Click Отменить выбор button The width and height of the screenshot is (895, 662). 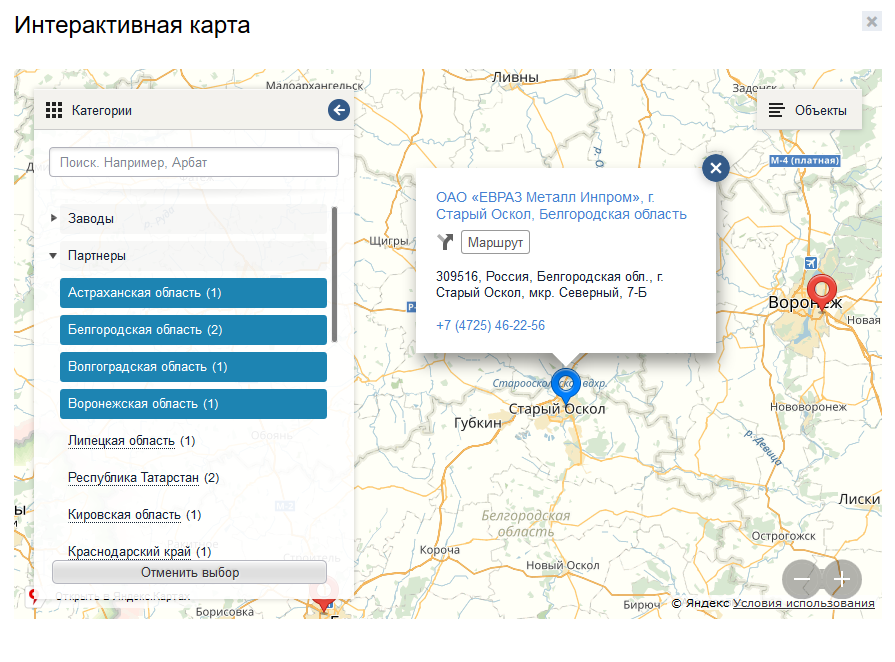[190, 572]
